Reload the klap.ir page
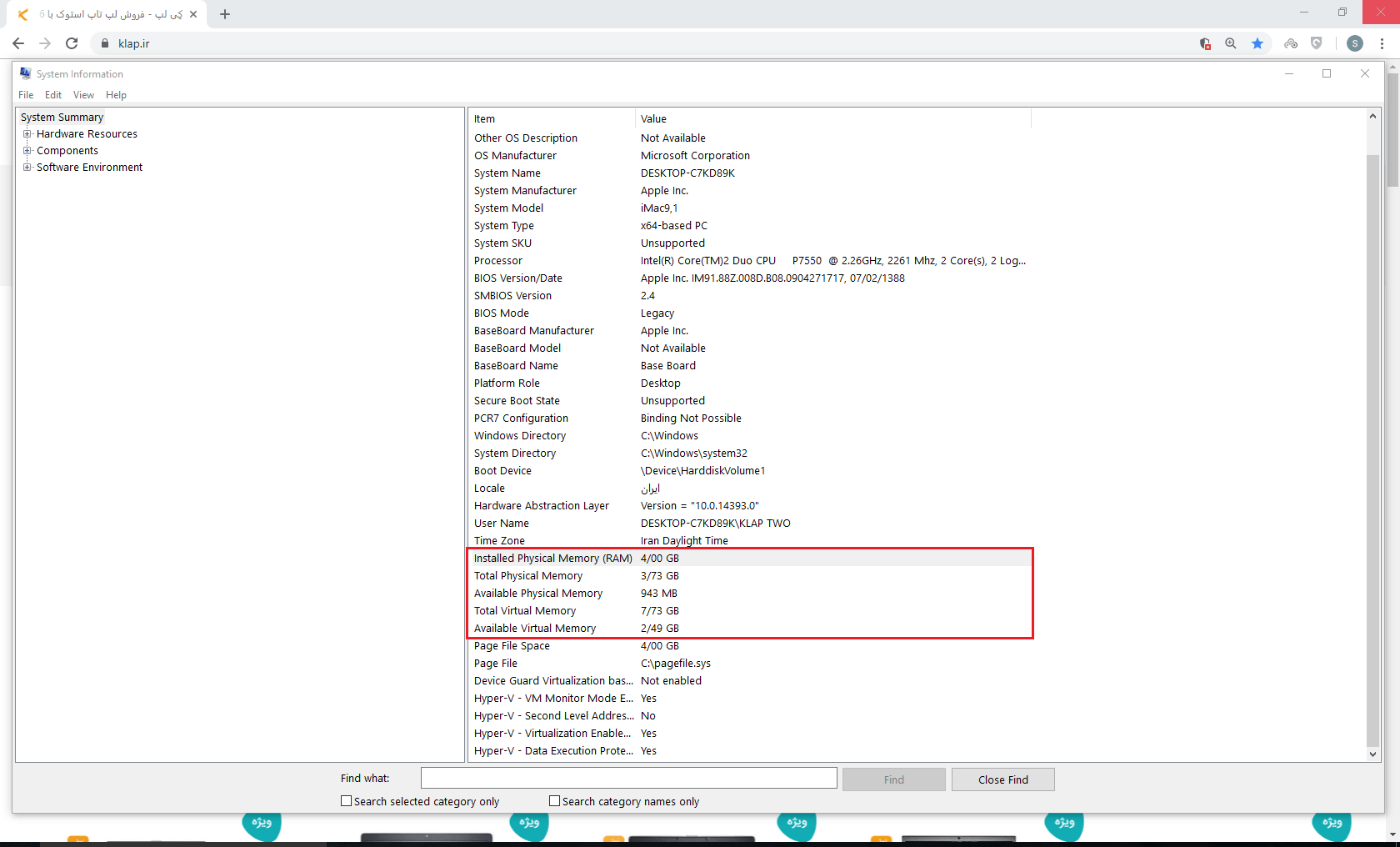 pos(72,43)
